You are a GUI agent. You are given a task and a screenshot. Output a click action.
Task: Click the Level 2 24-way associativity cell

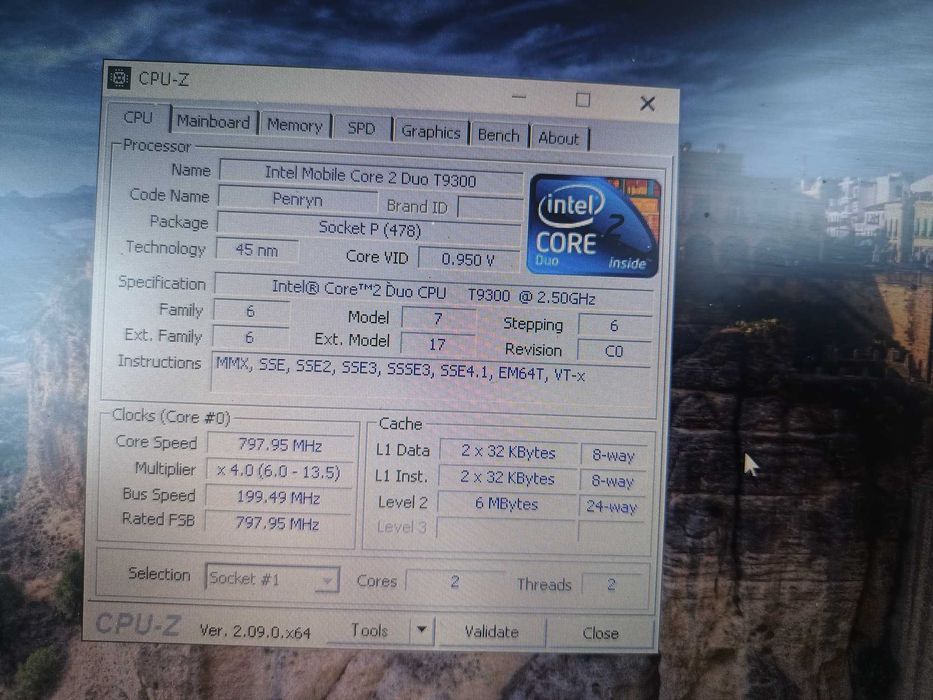(611, 507)
